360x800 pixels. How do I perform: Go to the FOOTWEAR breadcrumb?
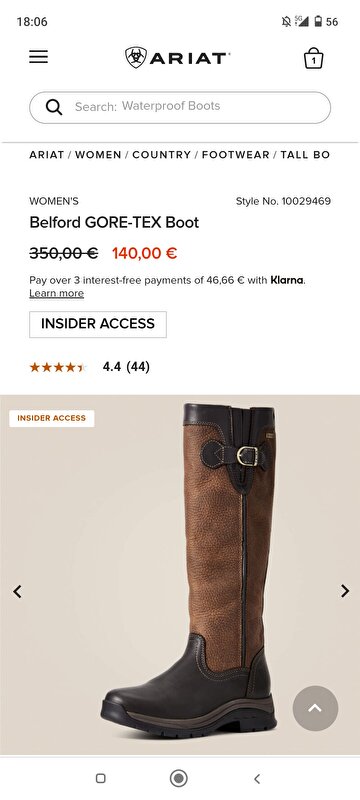[236, 155]
